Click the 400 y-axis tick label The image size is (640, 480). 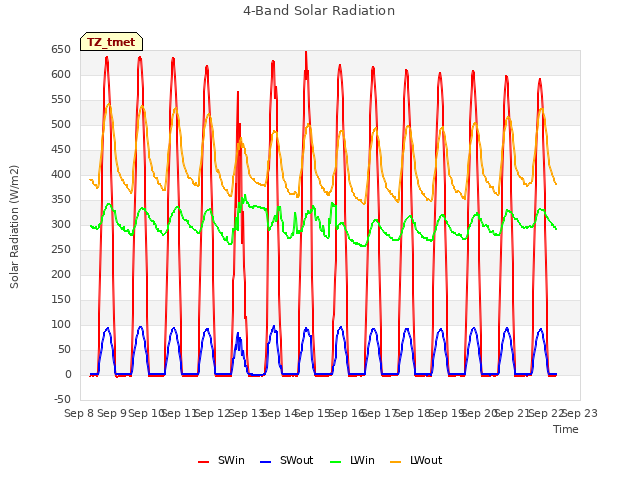[61, 175]
